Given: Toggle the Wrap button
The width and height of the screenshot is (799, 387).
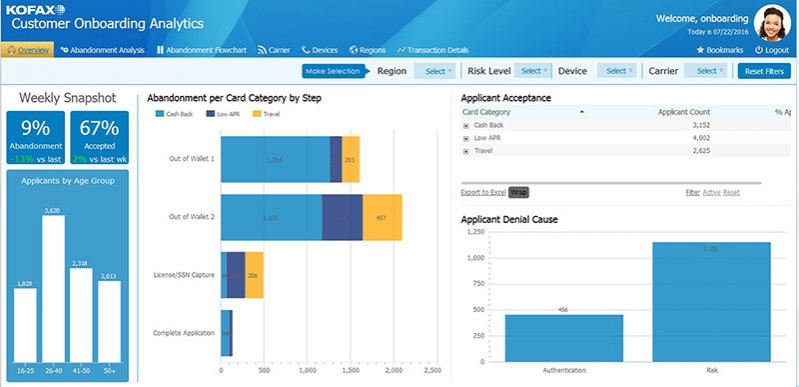Looking at the screenshot, I should 519,192.
